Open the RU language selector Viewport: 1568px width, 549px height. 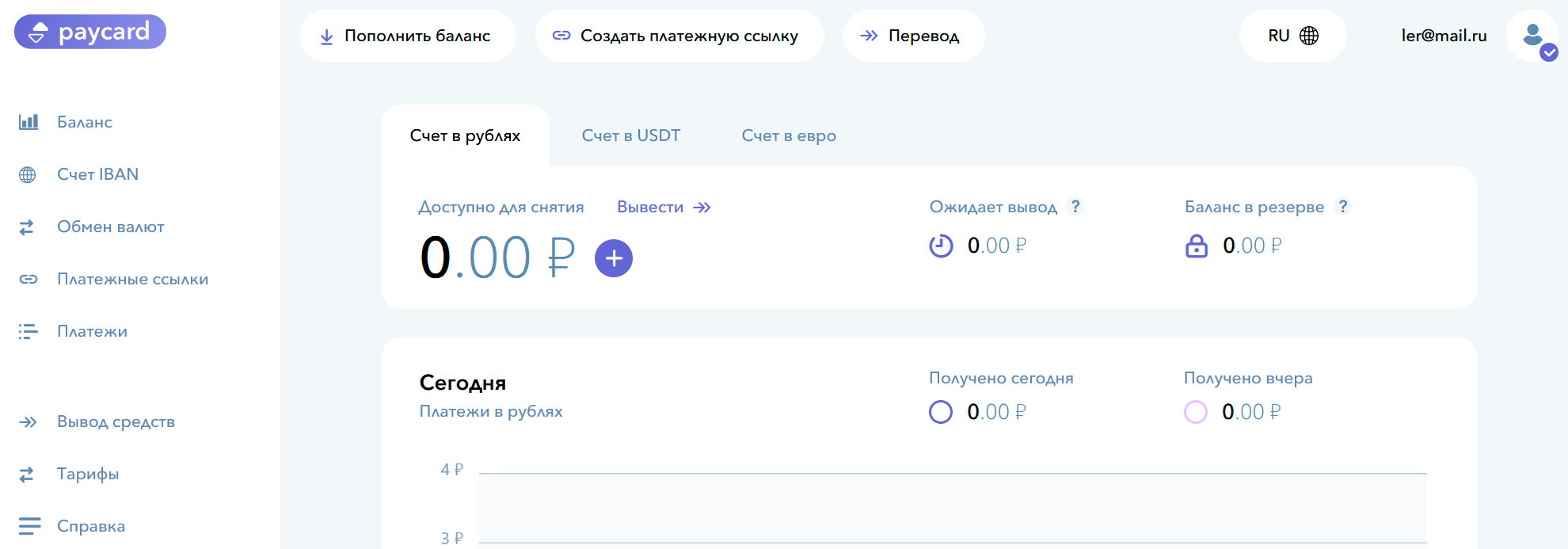1292,36
